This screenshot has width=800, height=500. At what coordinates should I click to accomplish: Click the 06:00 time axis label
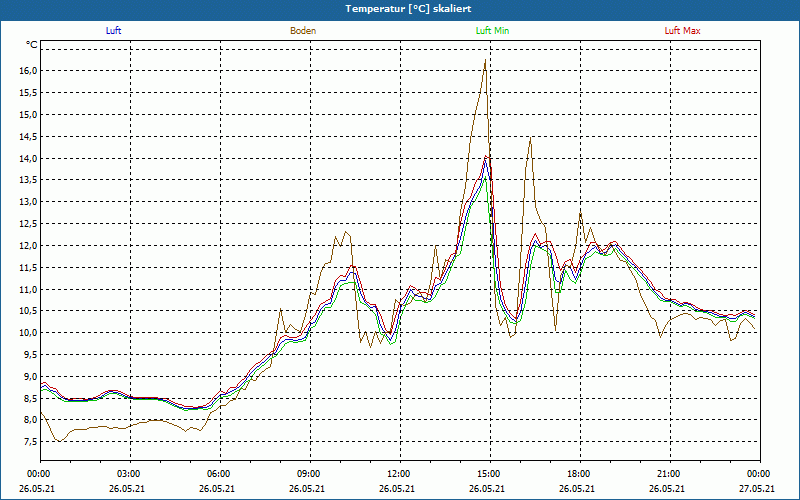219,474
